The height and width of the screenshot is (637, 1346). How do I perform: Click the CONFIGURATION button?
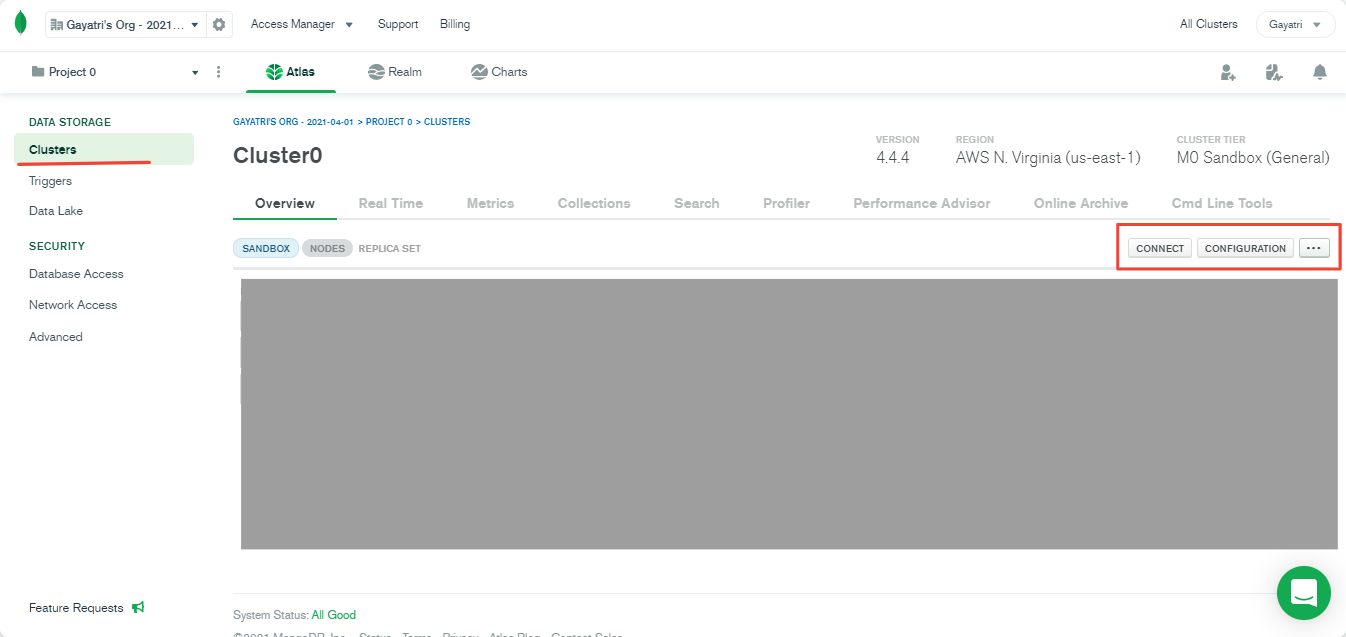click(1245, 247)
